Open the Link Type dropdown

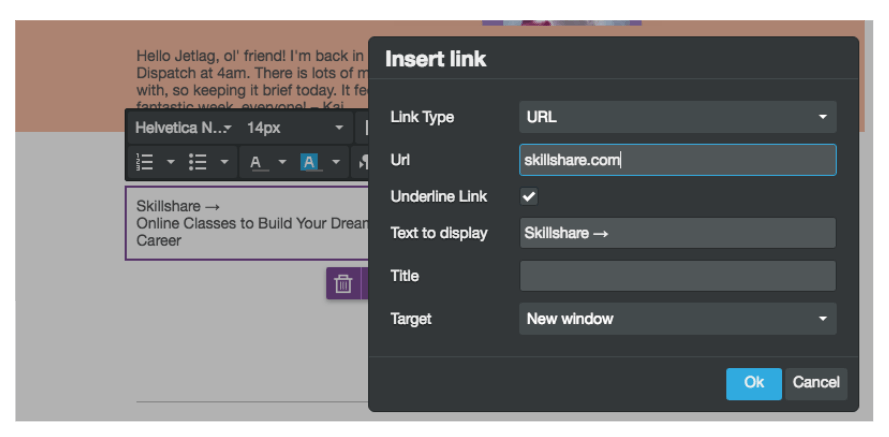coord(677,117)
